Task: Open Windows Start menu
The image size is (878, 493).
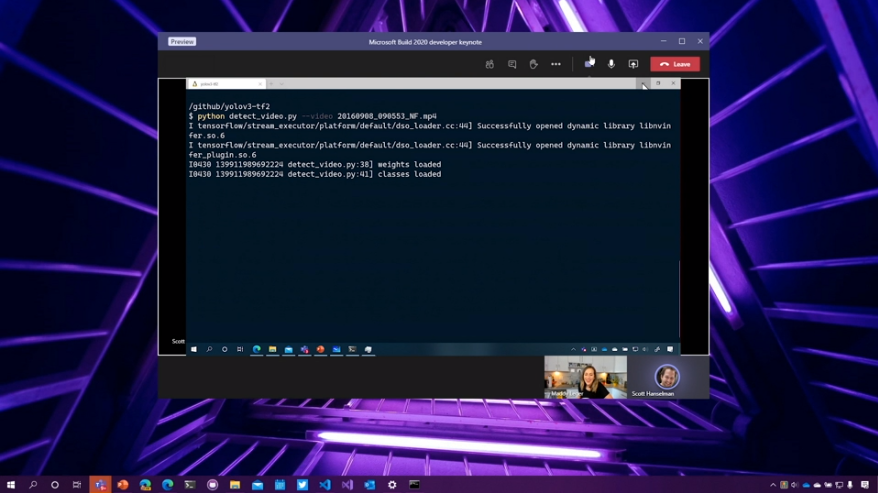Action: pyautogui.click(x=11, y=485)
